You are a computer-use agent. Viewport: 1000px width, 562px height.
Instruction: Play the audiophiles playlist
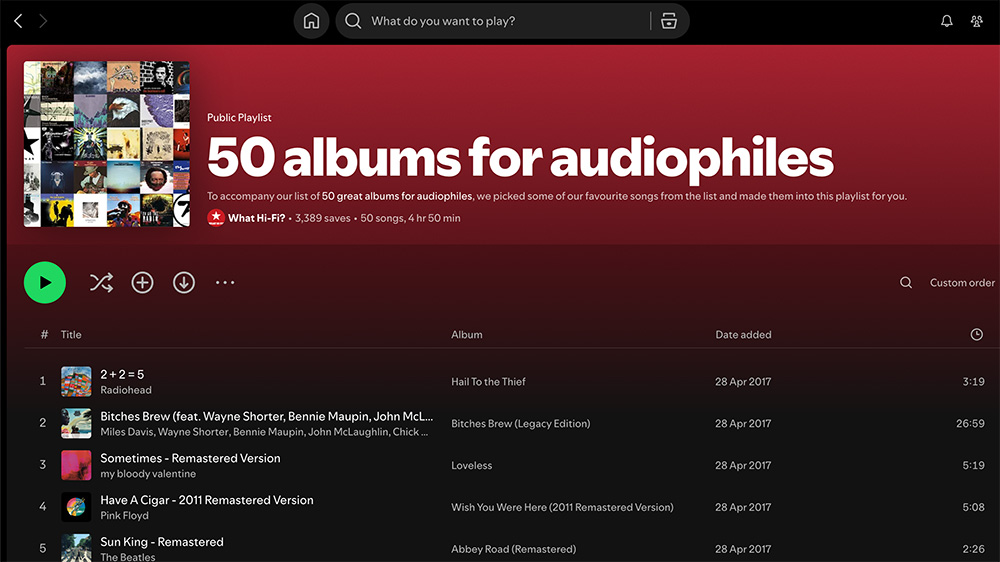coord(45,283)
